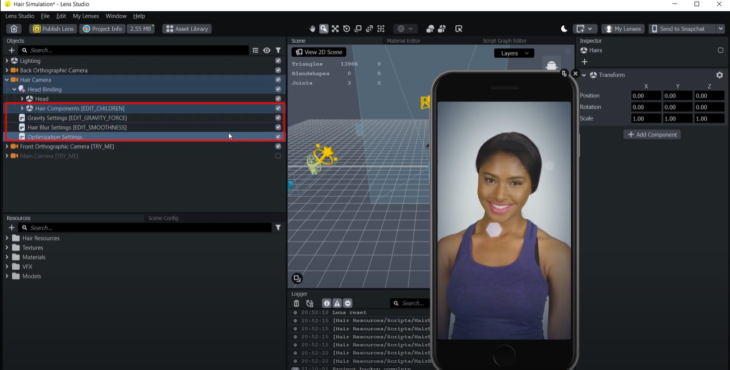Image resolution: width=730 pixels, height=370 pixels.
Task: Toggle Head object enabled checkbox
Action: tap(278, 99)
